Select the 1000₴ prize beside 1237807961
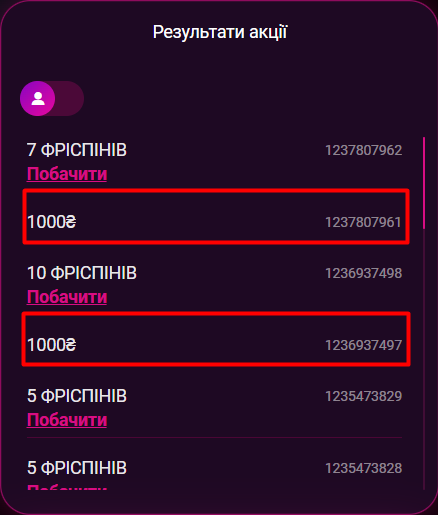The width and height of the screenshot is (438, 515). point(52,222)
